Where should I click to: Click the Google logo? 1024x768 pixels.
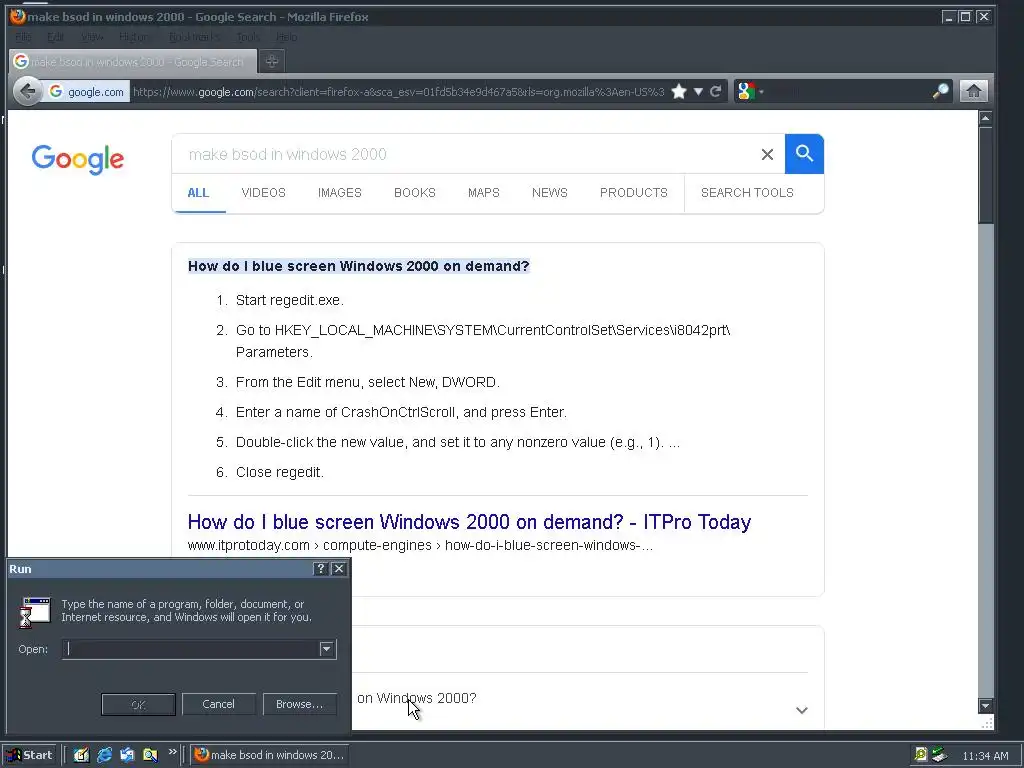[x=78, y=159]
